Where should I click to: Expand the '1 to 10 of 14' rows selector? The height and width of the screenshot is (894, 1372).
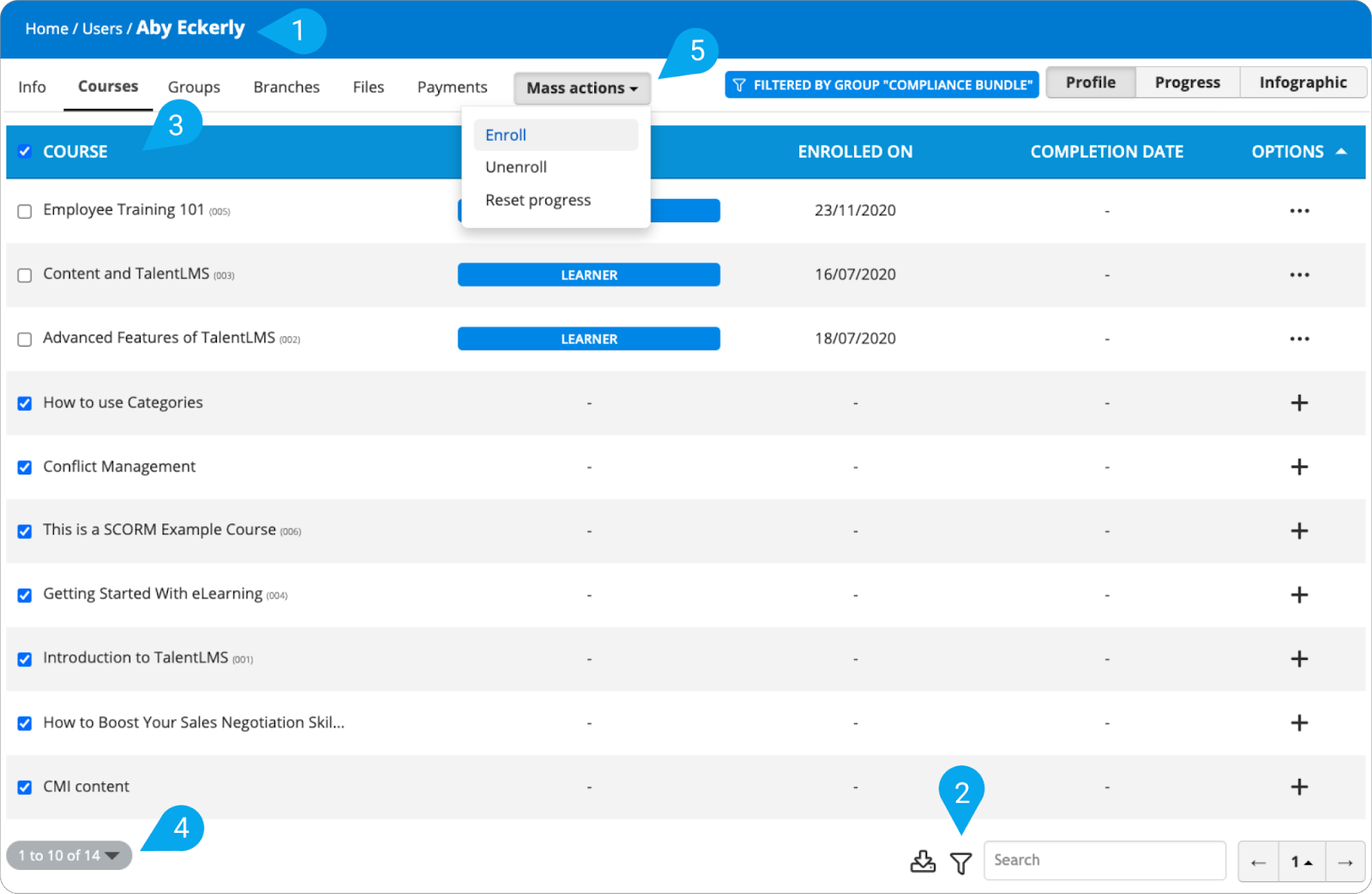pos(69,855)
